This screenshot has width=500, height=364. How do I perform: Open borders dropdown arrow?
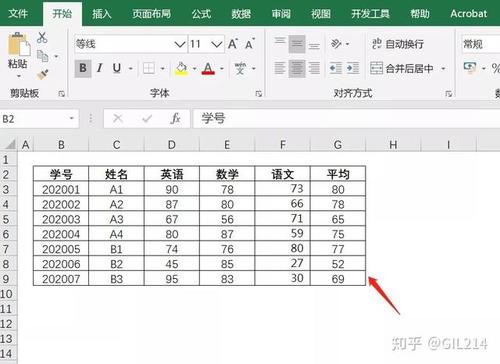pyautogui.click(x=162, y=69)
